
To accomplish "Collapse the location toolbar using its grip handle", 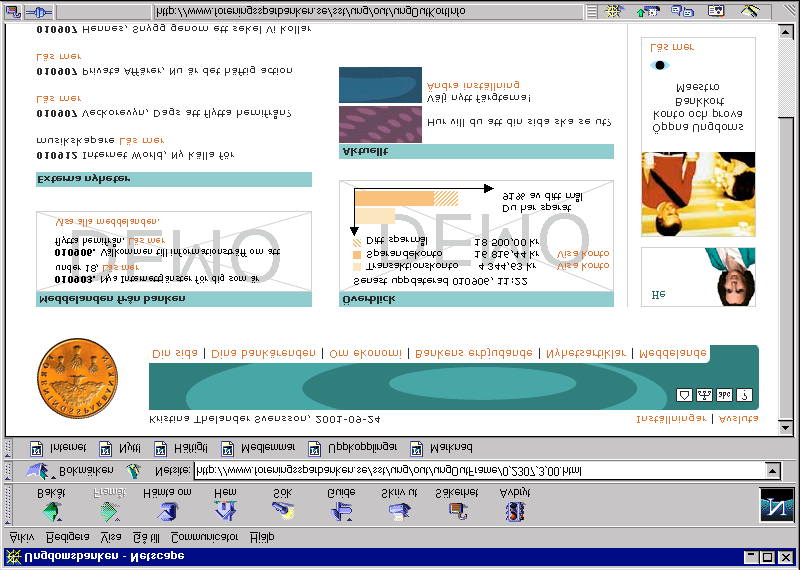I will pos(8,470).
